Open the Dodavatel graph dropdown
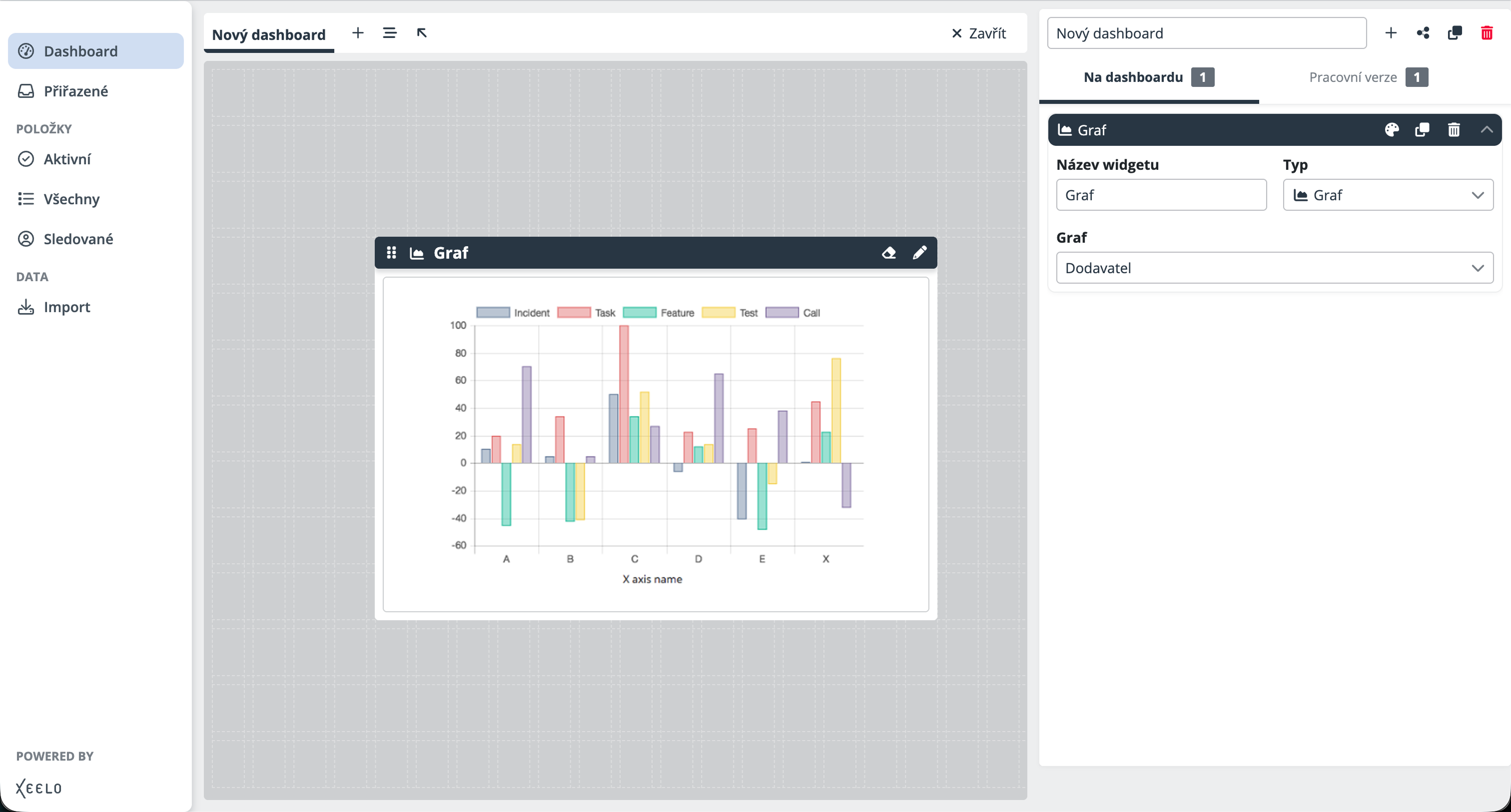The height and width of the screenshot is (812, 1511). (x=1274, y=268)
